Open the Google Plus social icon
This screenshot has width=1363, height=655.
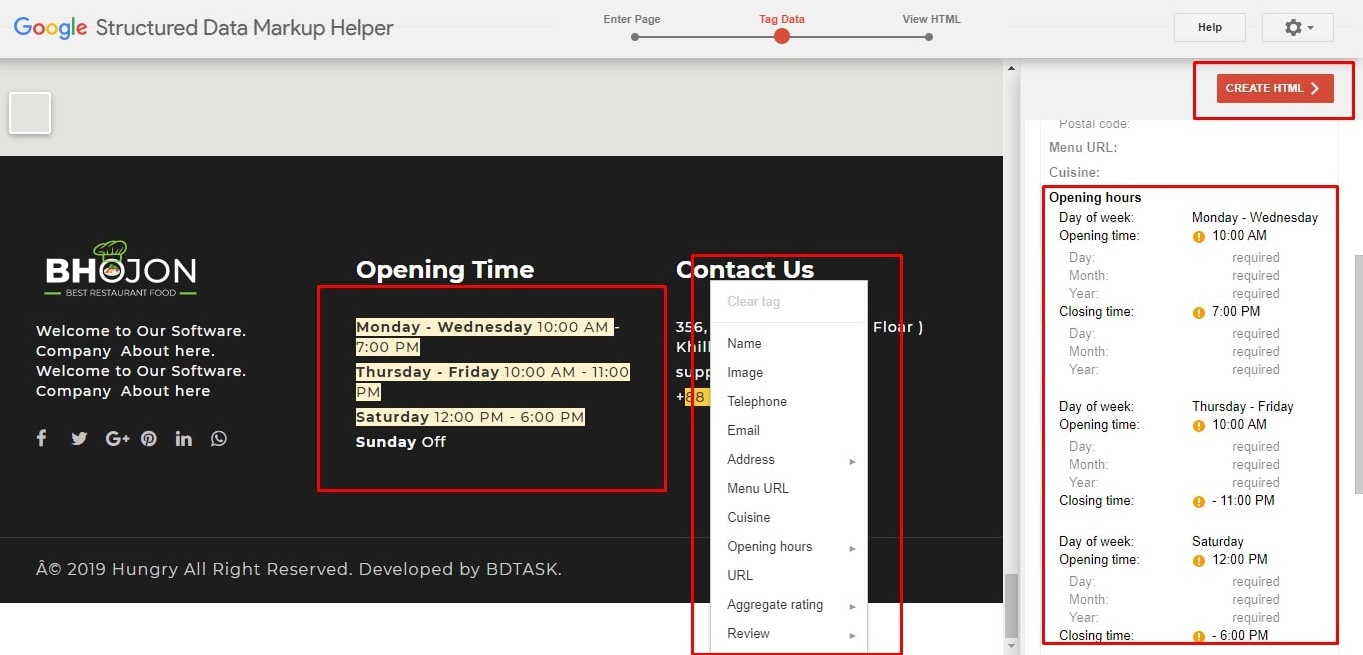[117, 438]
